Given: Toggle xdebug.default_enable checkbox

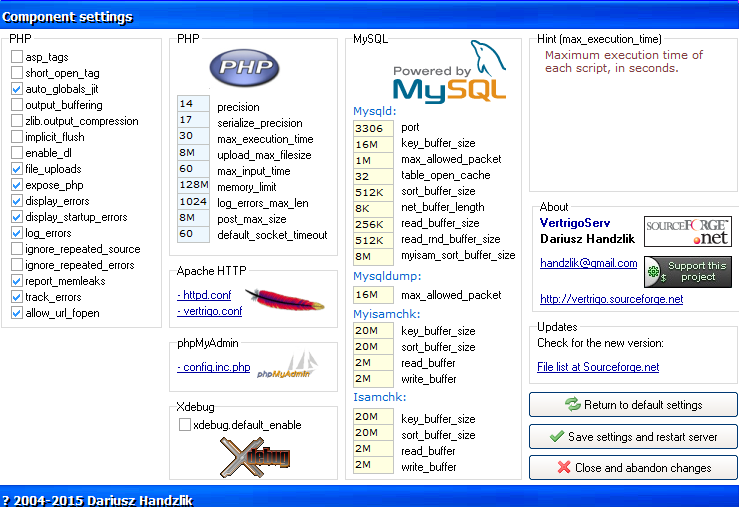Looking at the screenshot, I should (185, 425).
